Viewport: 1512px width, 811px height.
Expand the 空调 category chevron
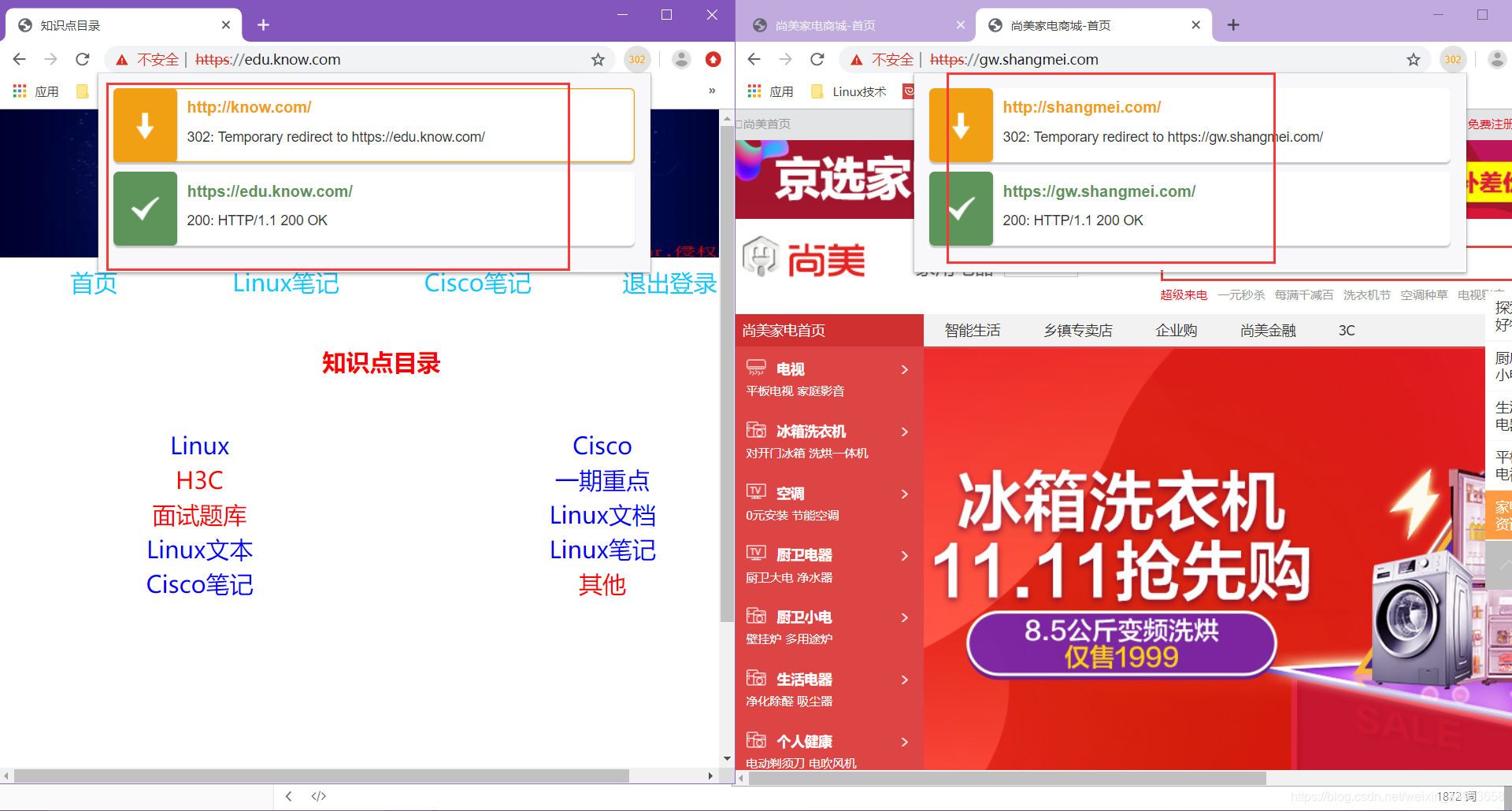pyautogui.click(x=904, y=494)
